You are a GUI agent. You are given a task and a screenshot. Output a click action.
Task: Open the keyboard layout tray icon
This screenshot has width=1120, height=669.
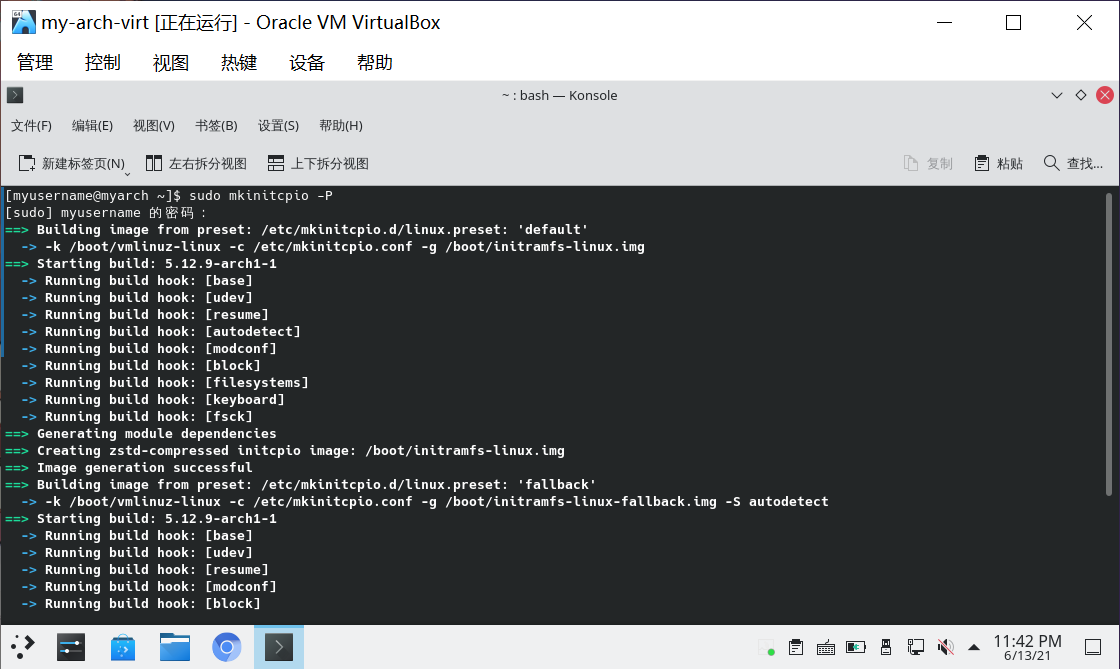click(x=826, y=647)
